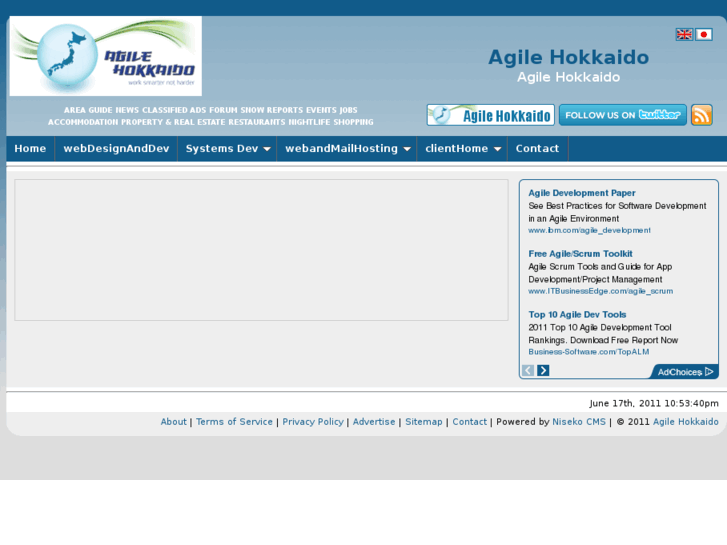Click the empty gray content panel
This screenshot has height=545, width=727.
point(261,250)
